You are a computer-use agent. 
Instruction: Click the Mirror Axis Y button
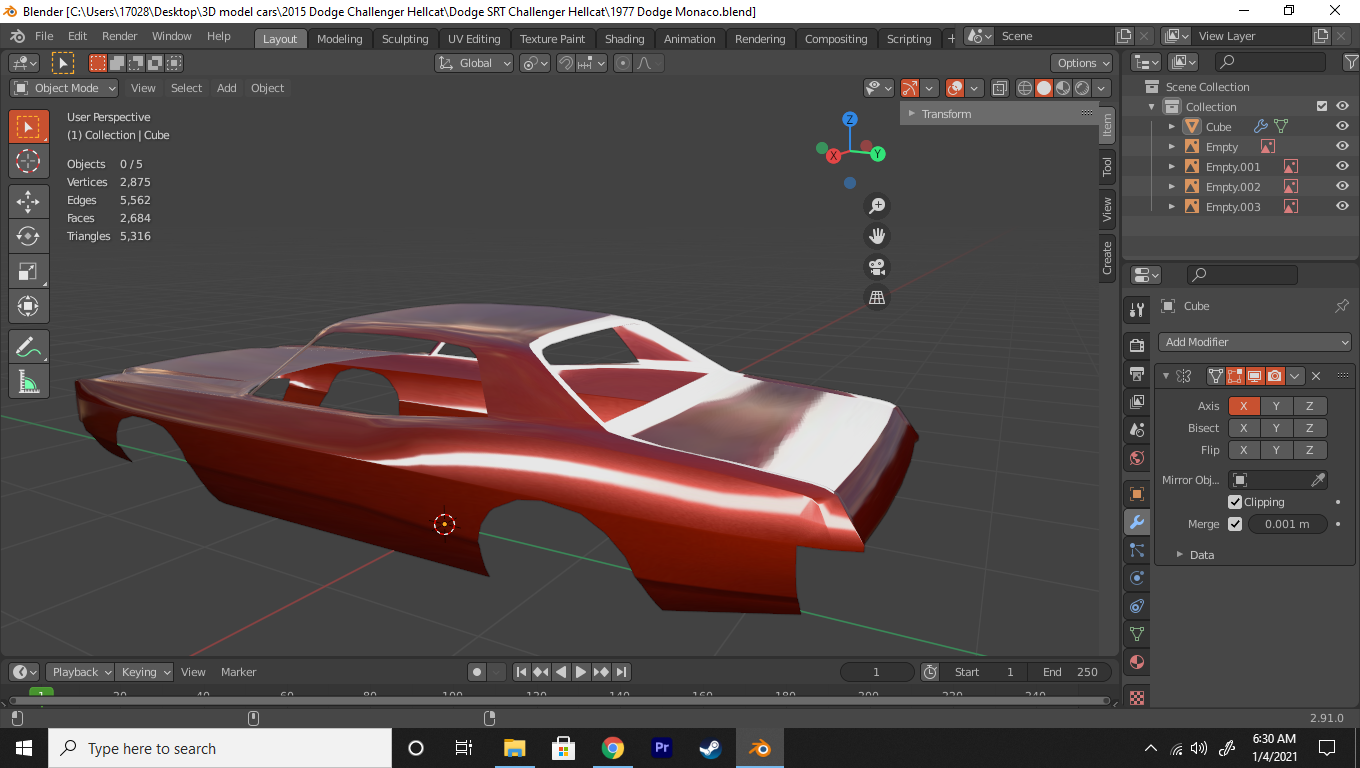click(1276, 406)
